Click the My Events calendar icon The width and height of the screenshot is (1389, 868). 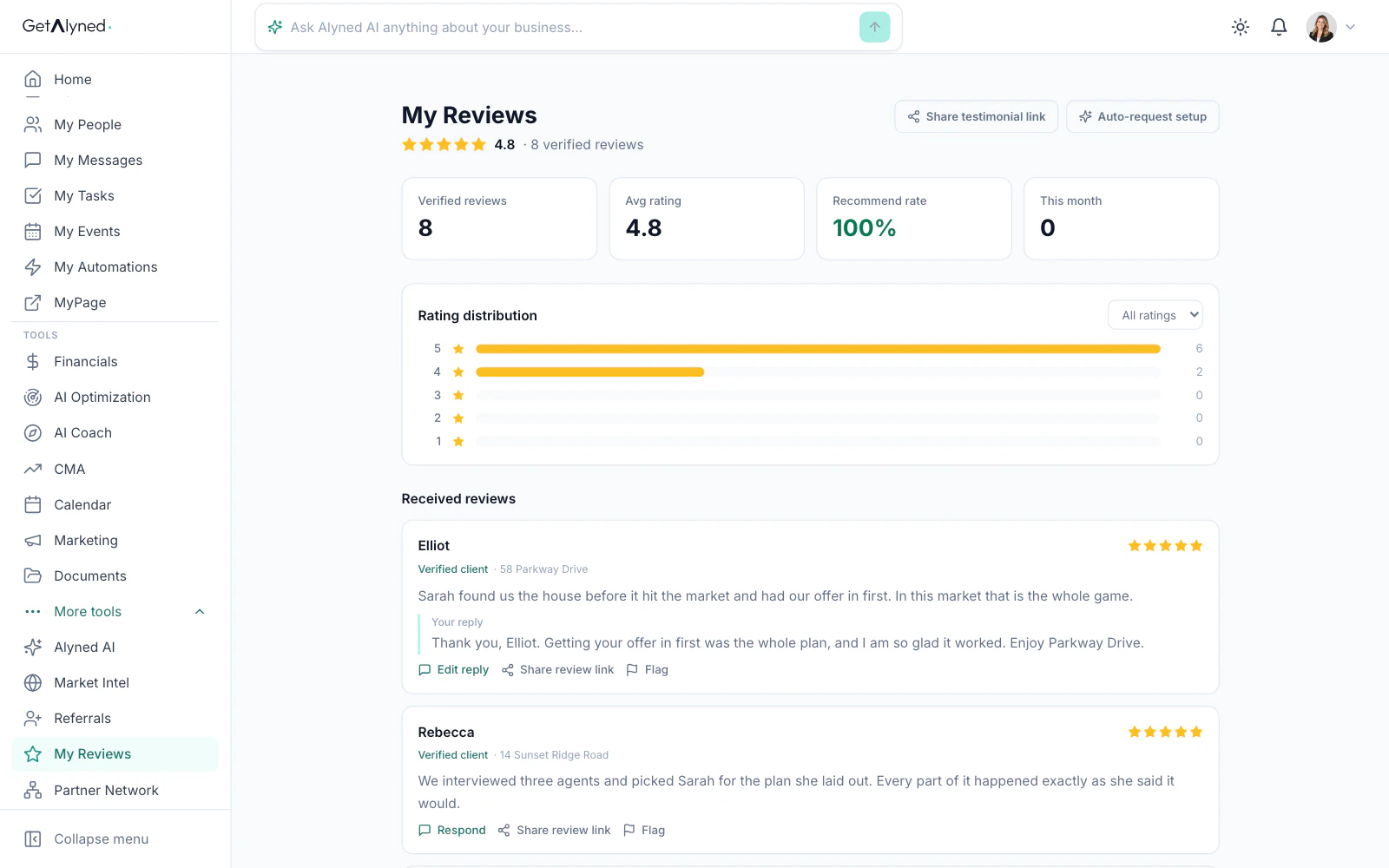[x=33, y=231]
